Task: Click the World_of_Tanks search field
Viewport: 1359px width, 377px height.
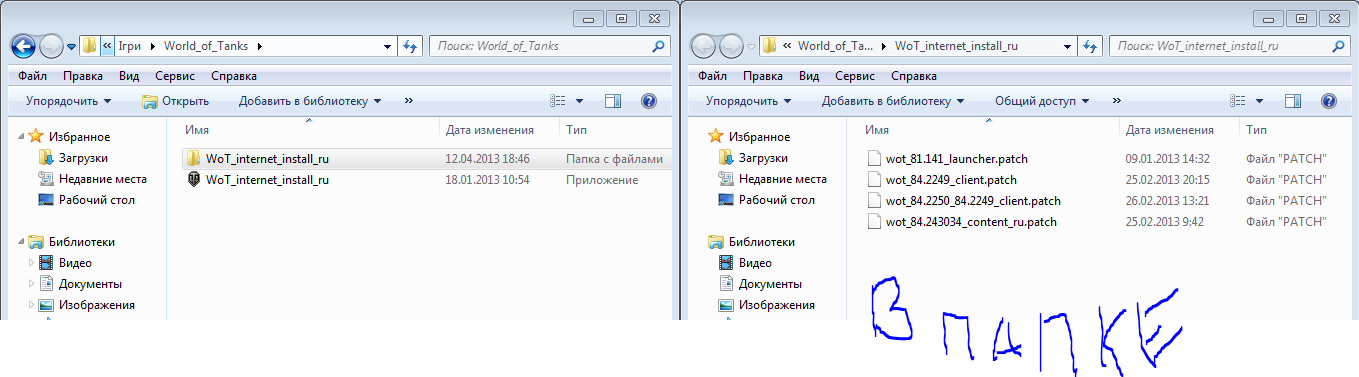Action: tap(548, 46)
